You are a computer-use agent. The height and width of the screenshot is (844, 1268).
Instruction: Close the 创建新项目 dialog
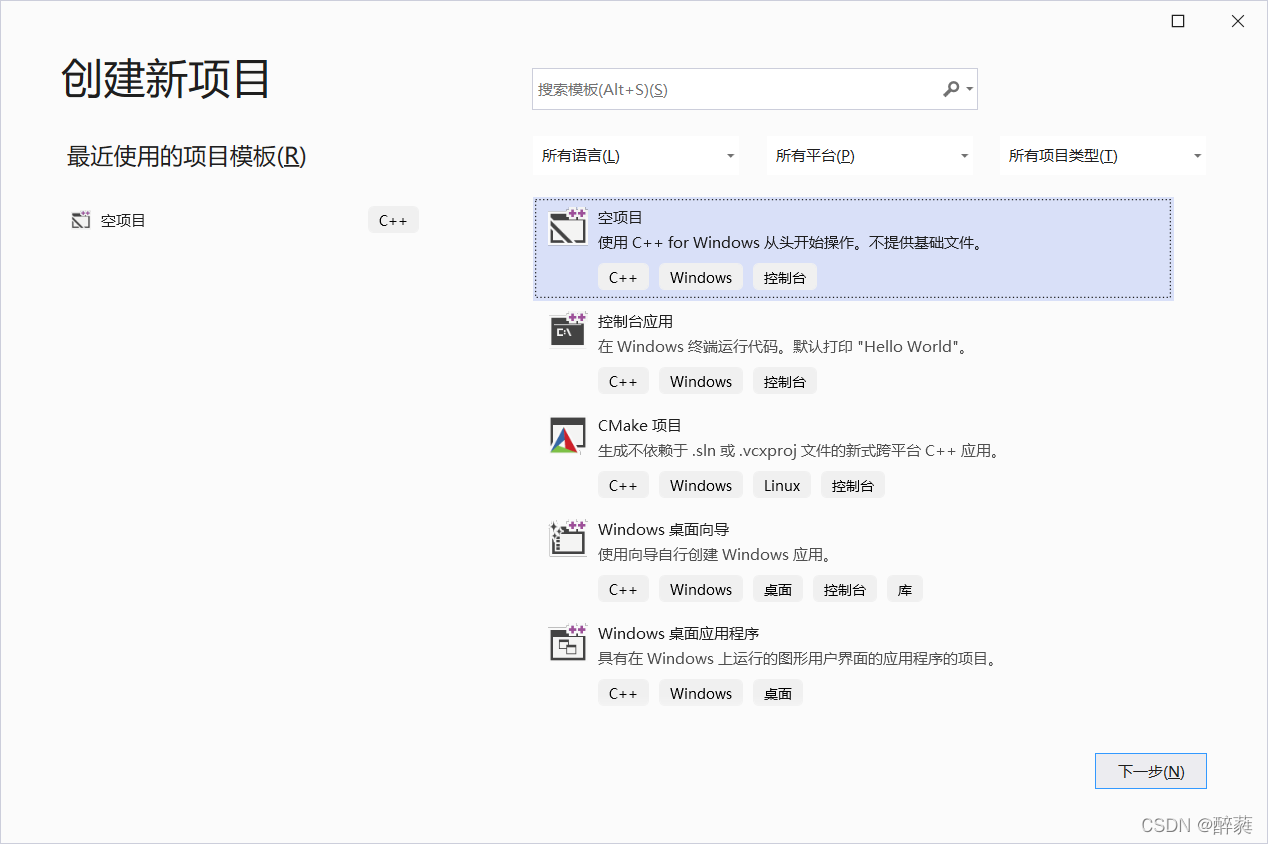tap(1238, 21)
